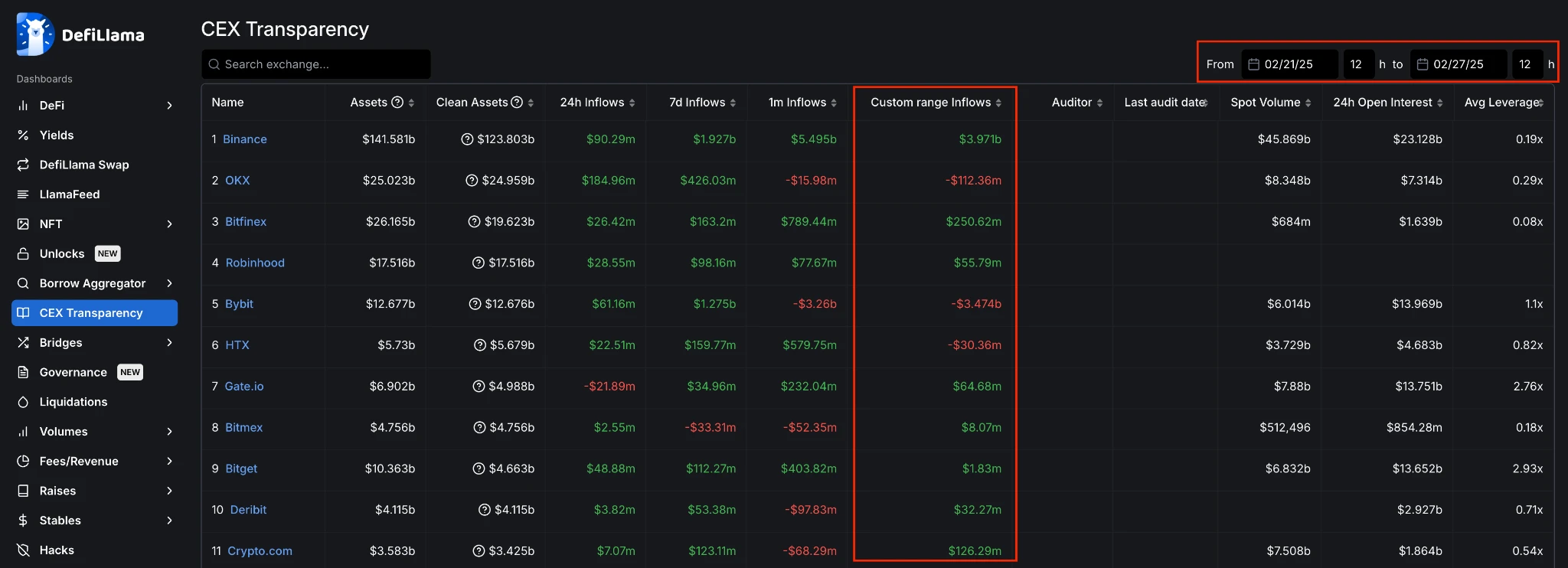Image resolution: width=1568 pixels, height=568 pixels.
Task: Click the Search exchange input field
Action: pos(322,64)
